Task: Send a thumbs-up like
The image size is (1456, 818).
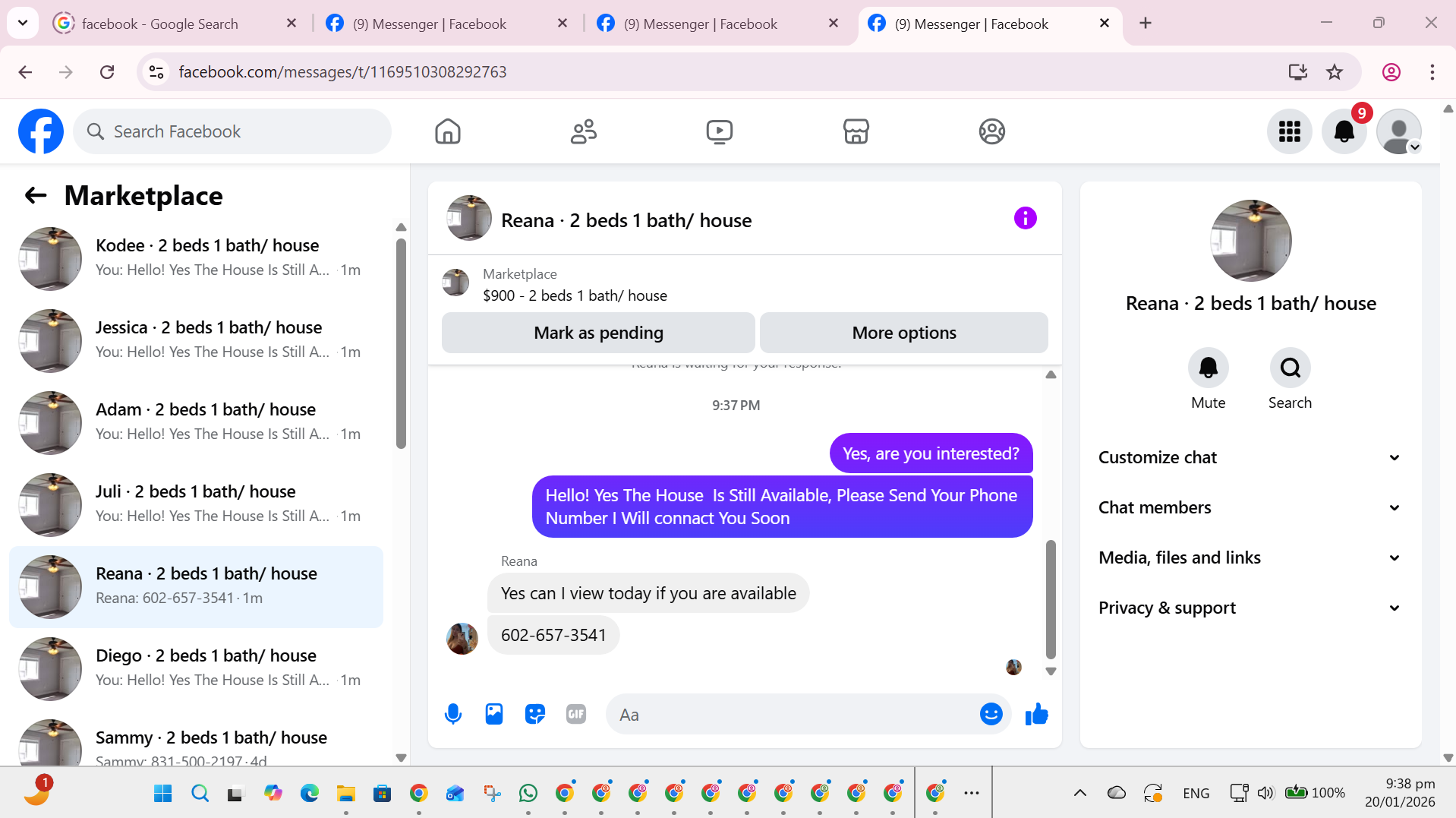Action: click(1036, 714)
